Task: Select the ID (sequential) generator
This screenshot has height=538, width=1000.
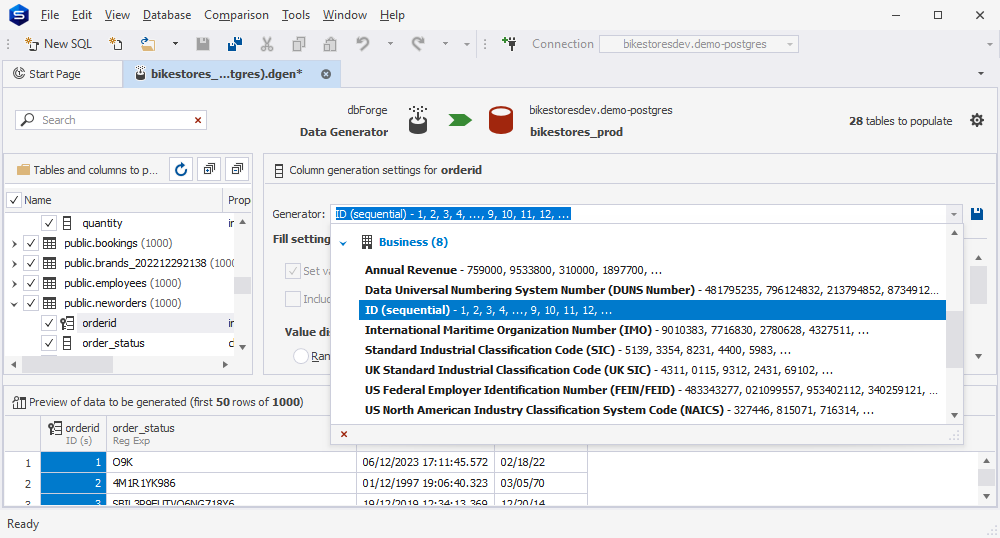Action: [x=652, y=310]
